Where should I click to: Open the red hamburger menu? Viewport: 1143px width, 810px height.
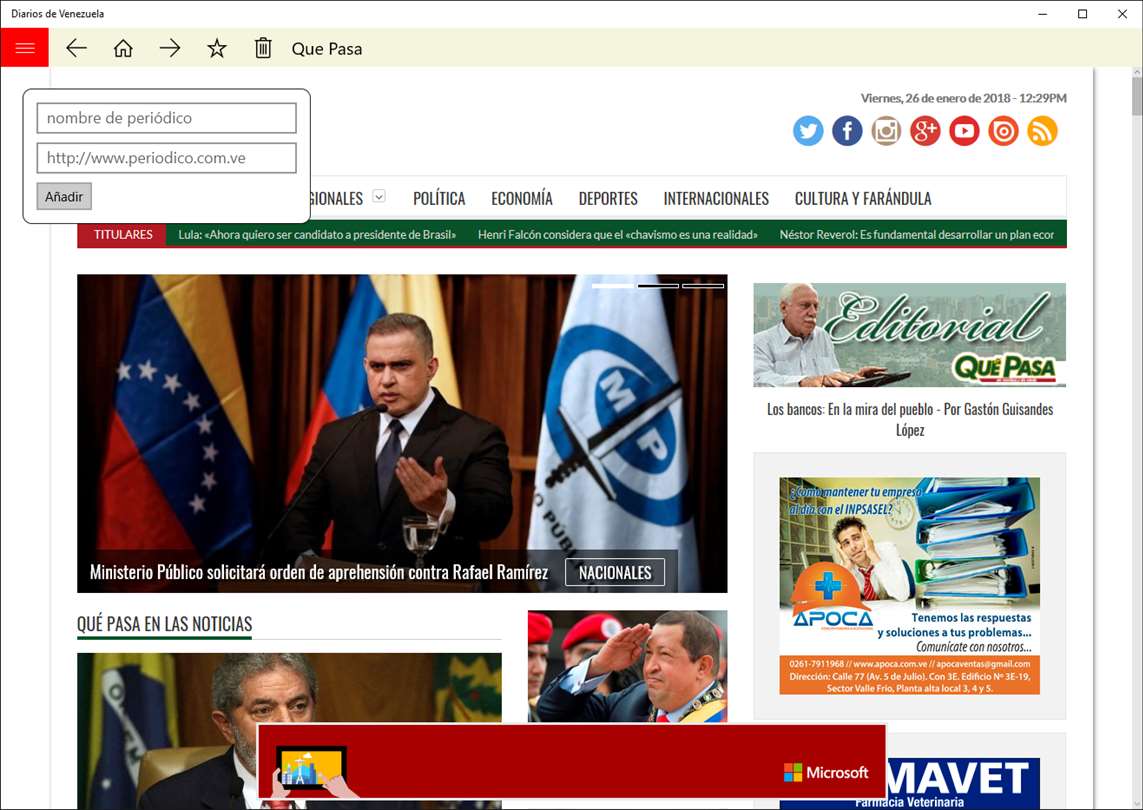click(x=25, y=48)
